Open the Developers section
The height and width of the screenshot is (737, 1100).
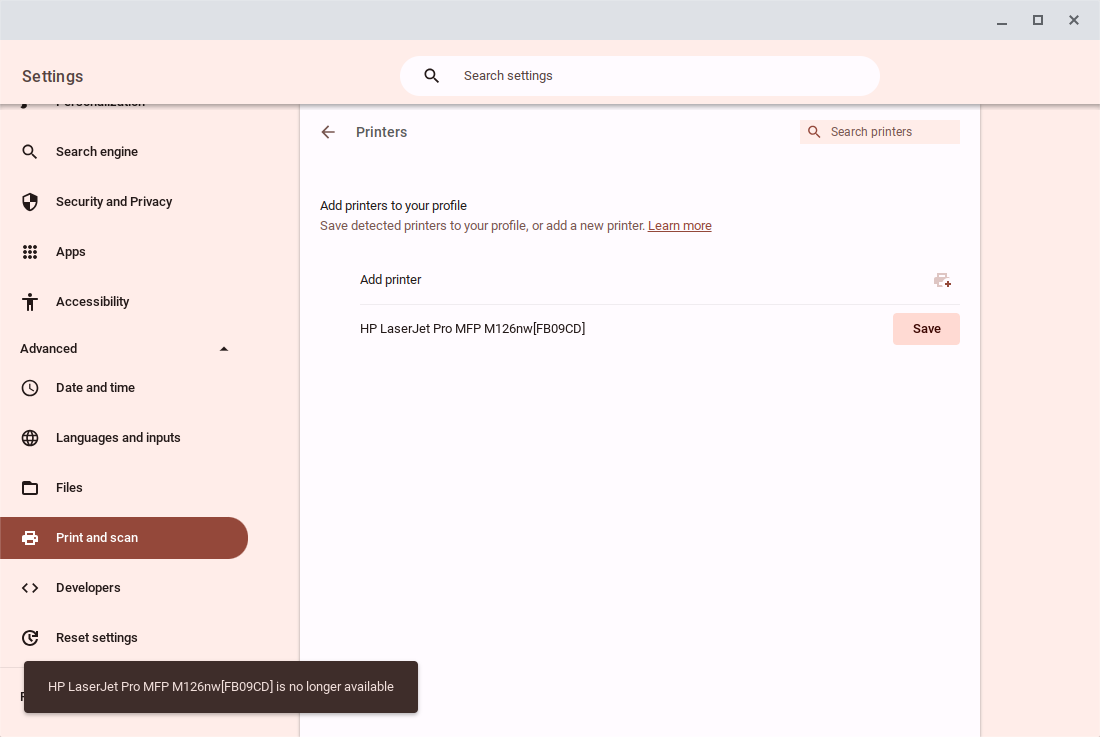coord(124,588)
